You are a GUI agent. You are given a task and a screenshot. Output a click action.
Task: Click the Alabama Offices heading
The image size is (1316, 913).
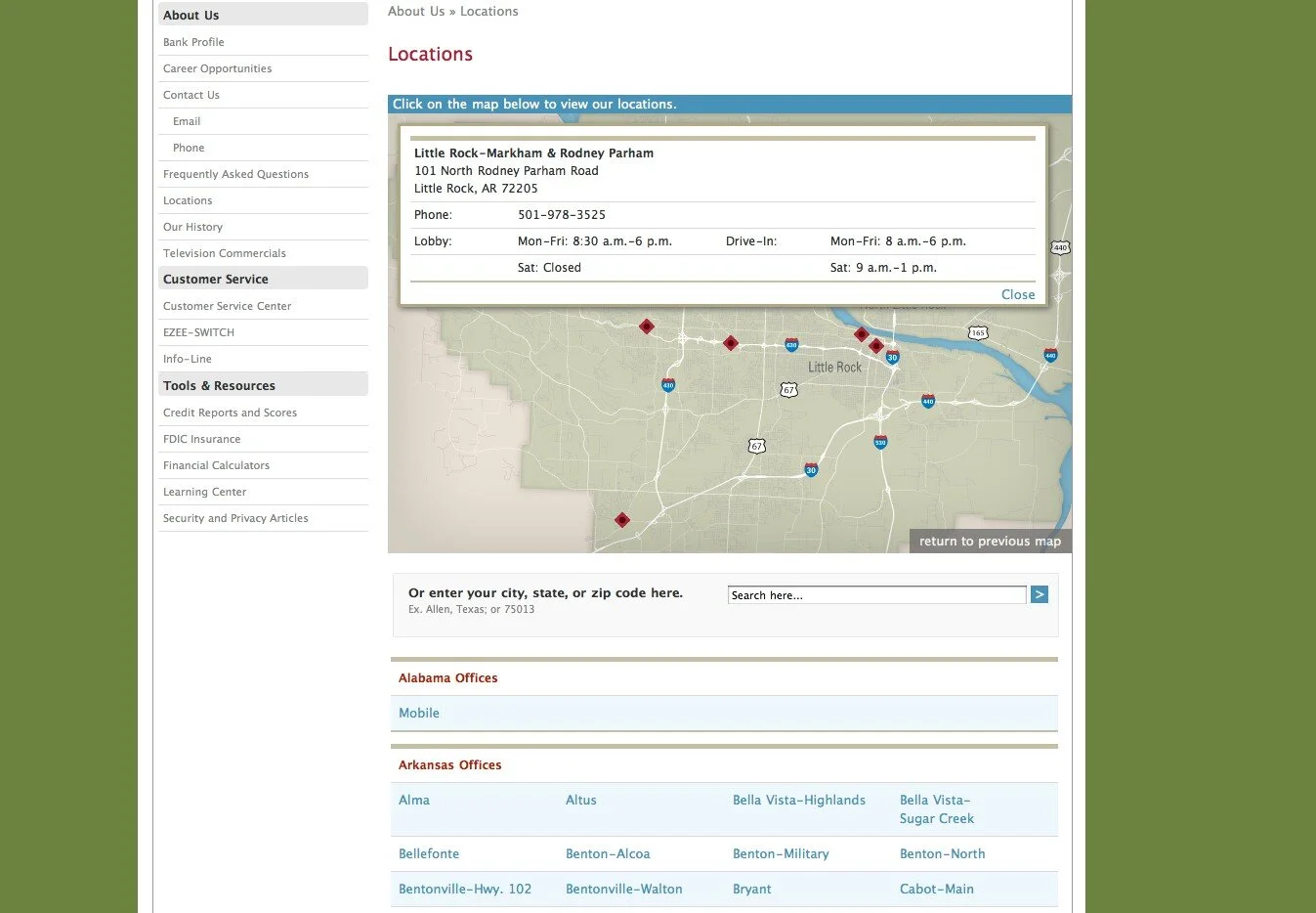click(x=448, y=677)
